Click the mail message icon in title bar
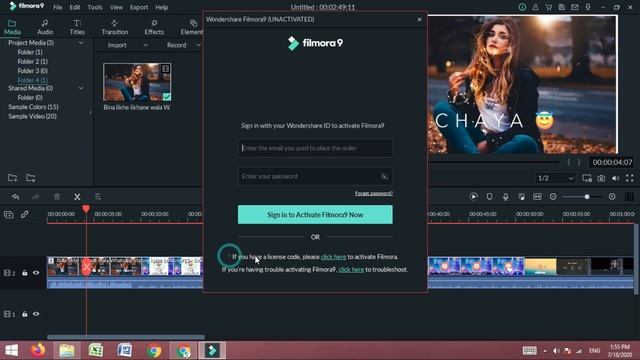The width and height of the screenshot is (640, 360). [575, 7]
